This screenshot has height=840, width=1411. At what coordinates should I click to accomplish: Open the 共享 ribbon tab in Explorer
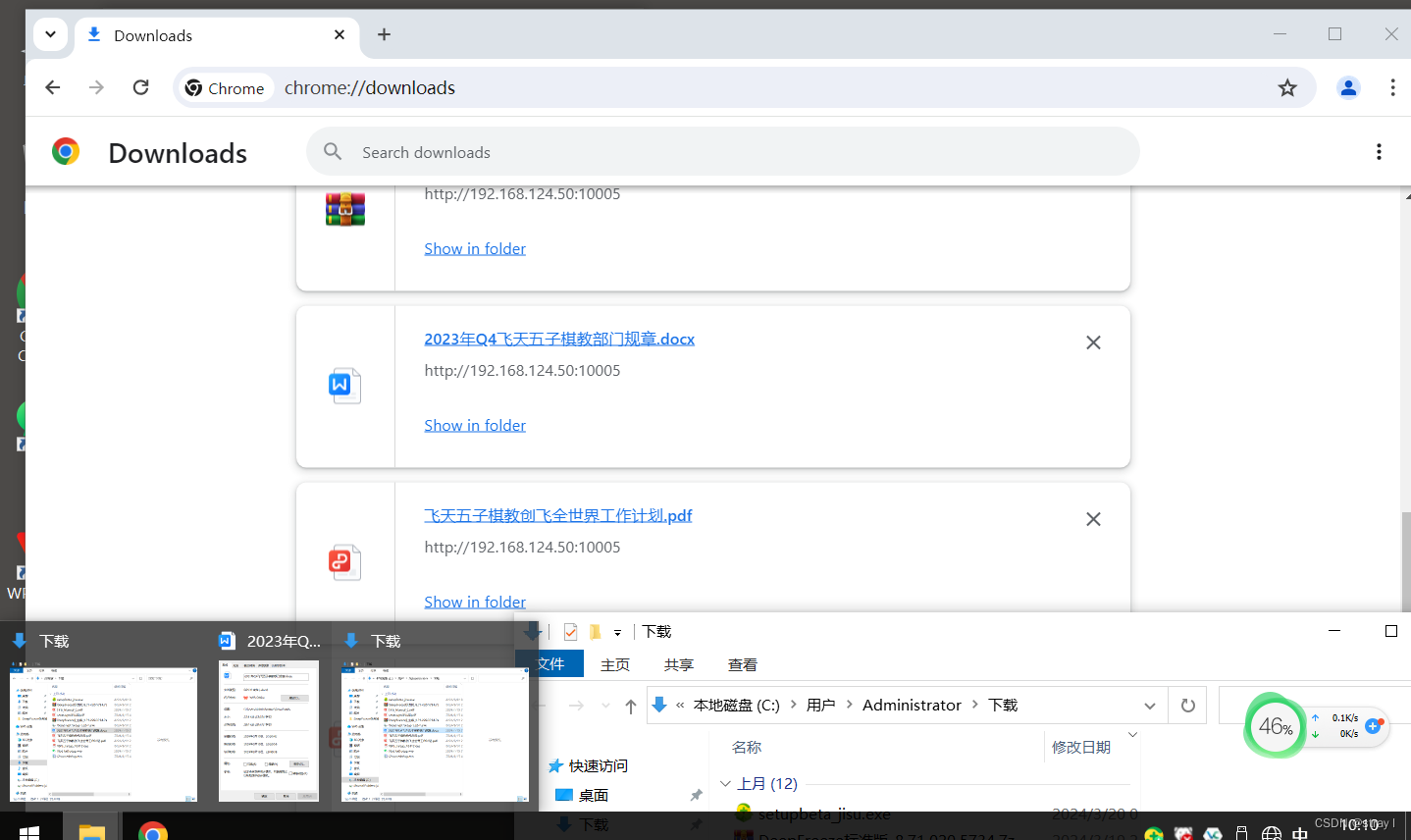click(679, 664)
